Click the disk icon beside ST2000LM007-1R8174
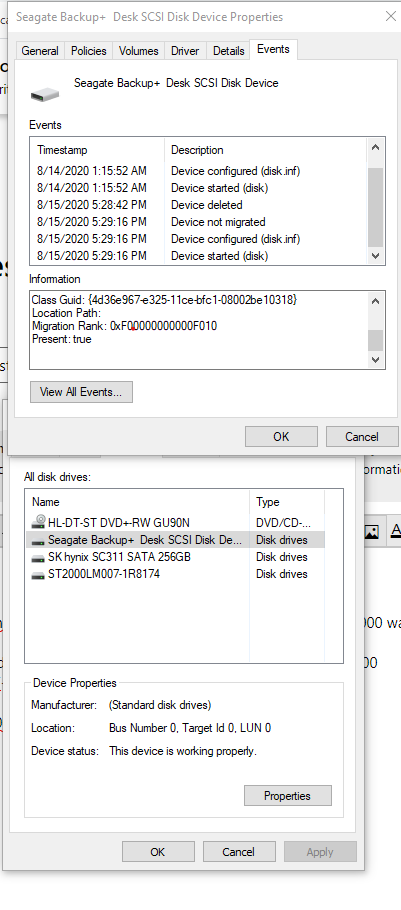 39,575
